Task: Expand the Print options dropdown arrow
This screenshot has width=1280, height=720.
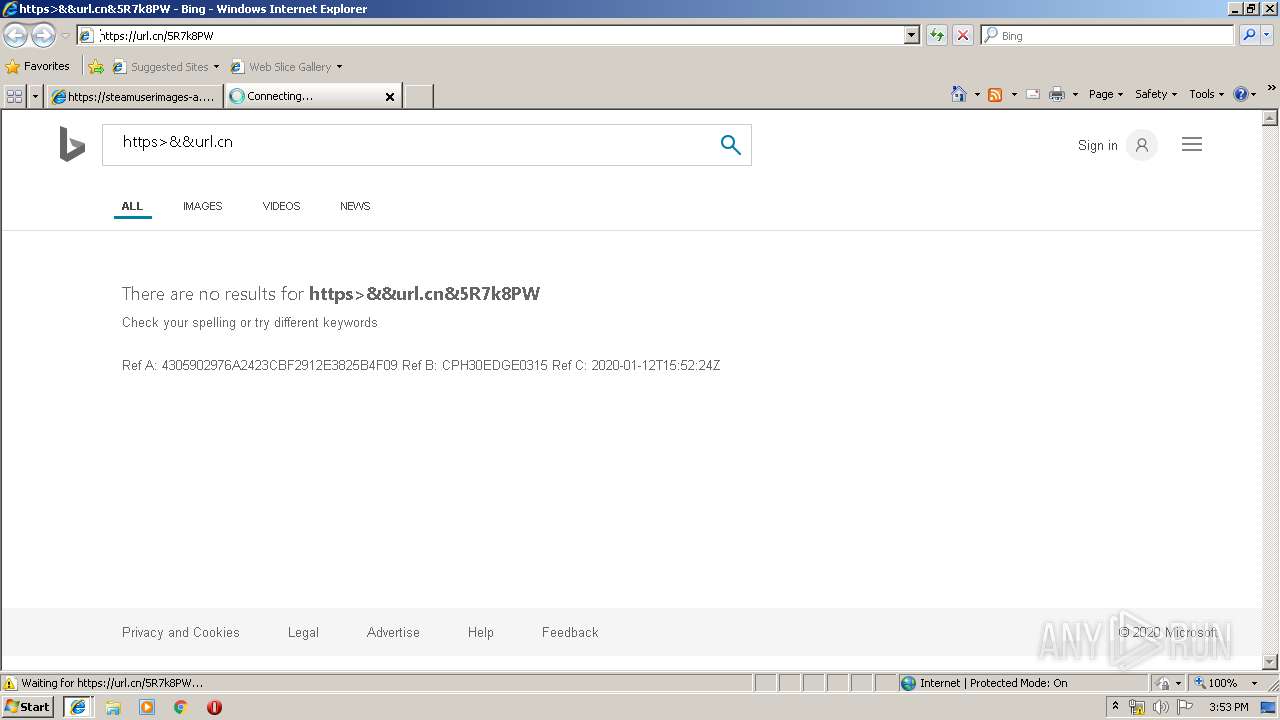Action: click(x=1075, y=94)
